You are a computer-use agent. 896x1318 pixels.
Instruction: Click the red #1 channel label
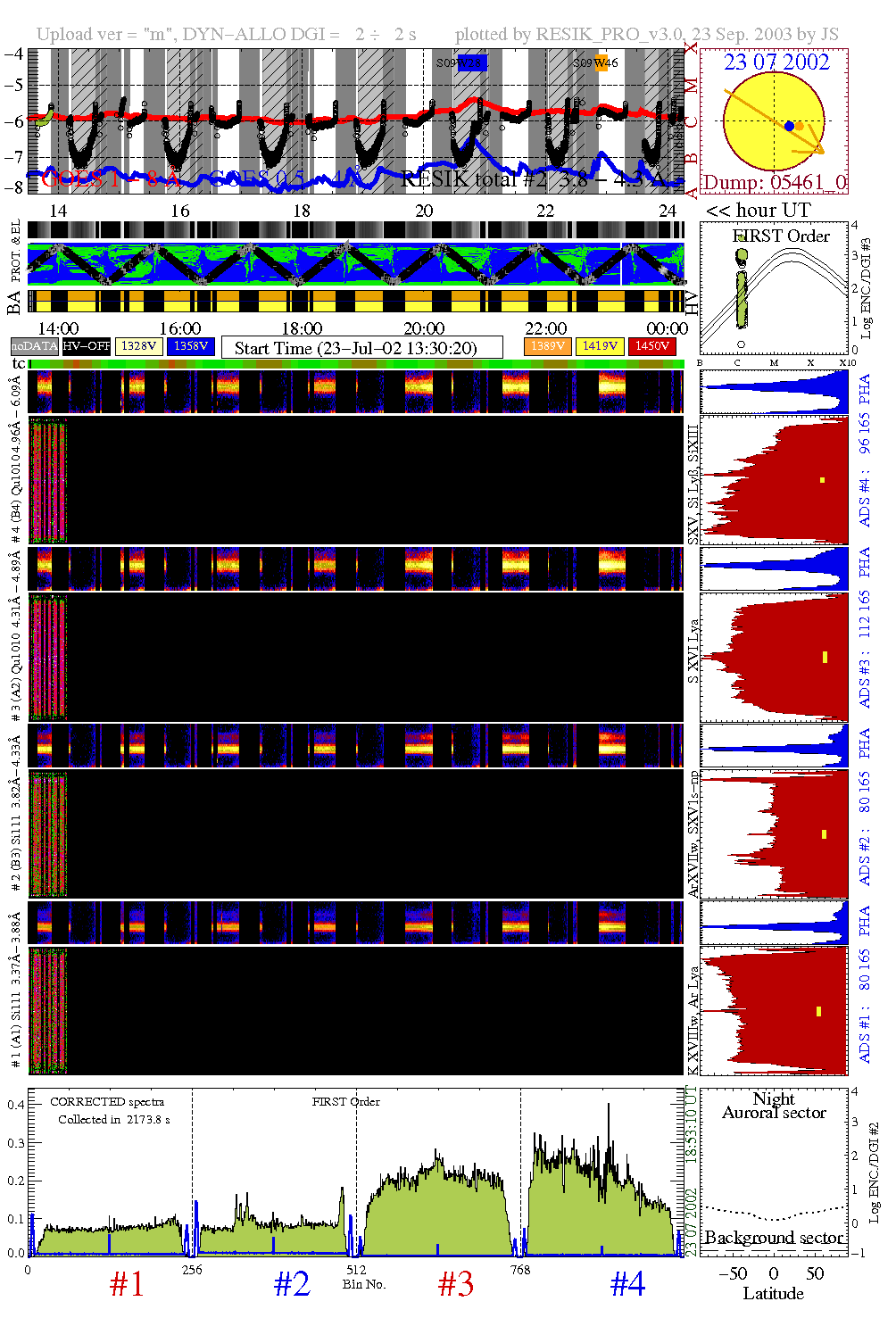tap(127, 1285)
